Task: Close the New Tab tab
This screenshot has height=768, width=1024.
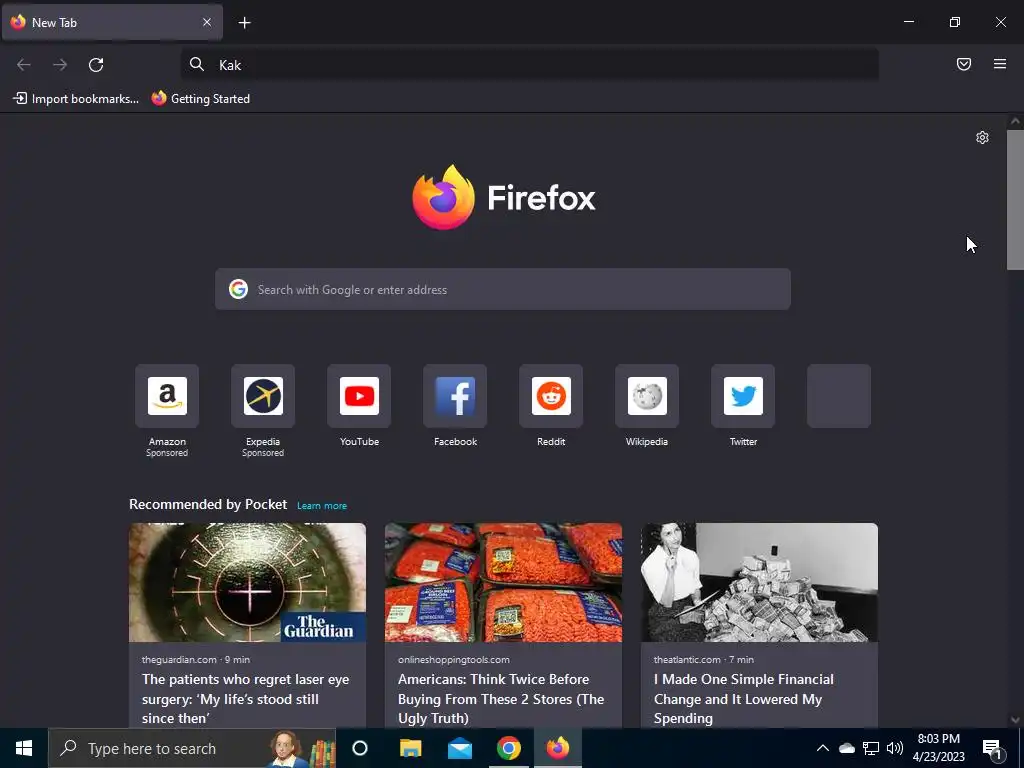Action: coord(207,22)
